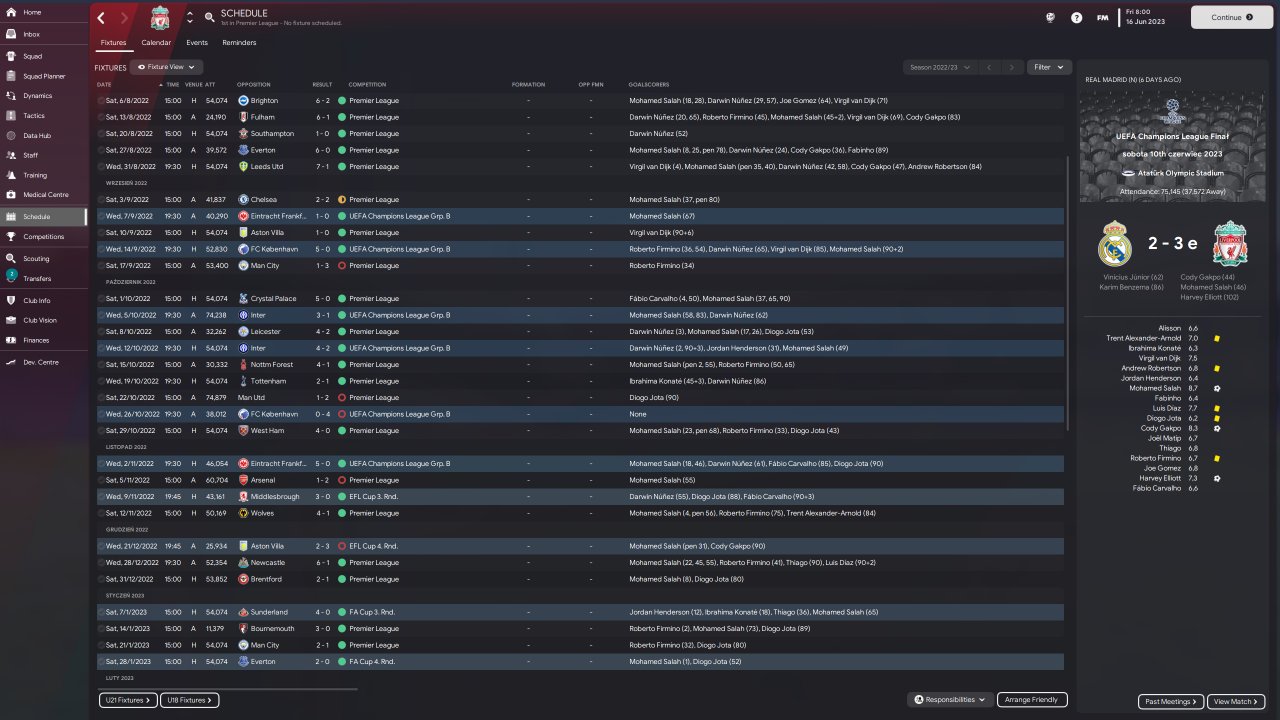Viewport: 1280px width, 720px height.
Task: Click the Liverpool club badge in header
Action: click(160, 18)
